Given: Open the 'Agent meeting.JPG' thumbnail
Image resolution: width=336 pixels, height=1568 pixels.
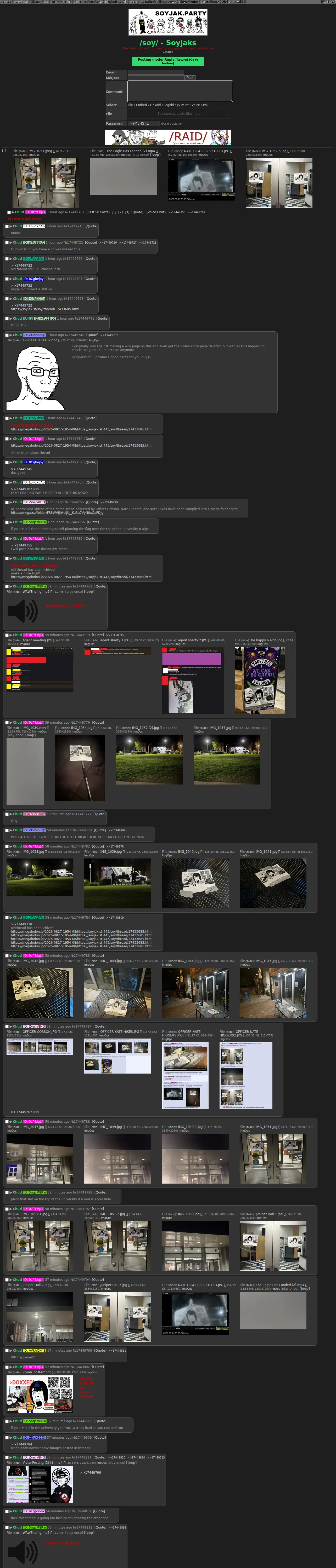Looking at the screenshot, I should click(x=40, y=669).
